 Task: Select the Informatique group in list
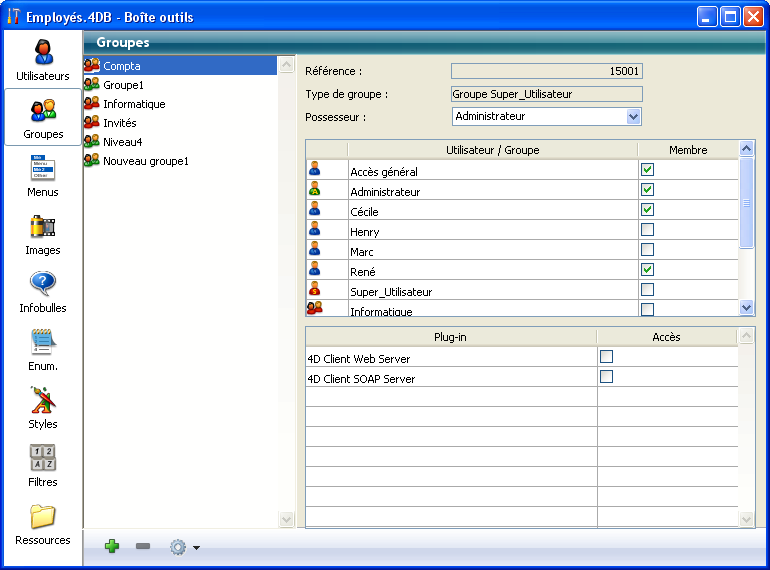(x=134, y=104)
